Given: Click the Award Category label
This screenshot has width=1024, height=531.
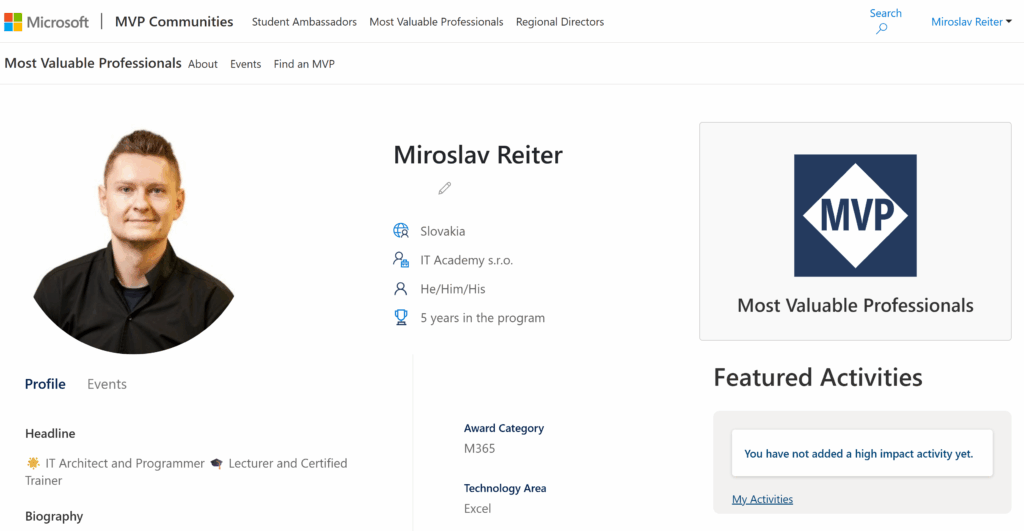Looking at the screenshot, I should coord(504,428).
